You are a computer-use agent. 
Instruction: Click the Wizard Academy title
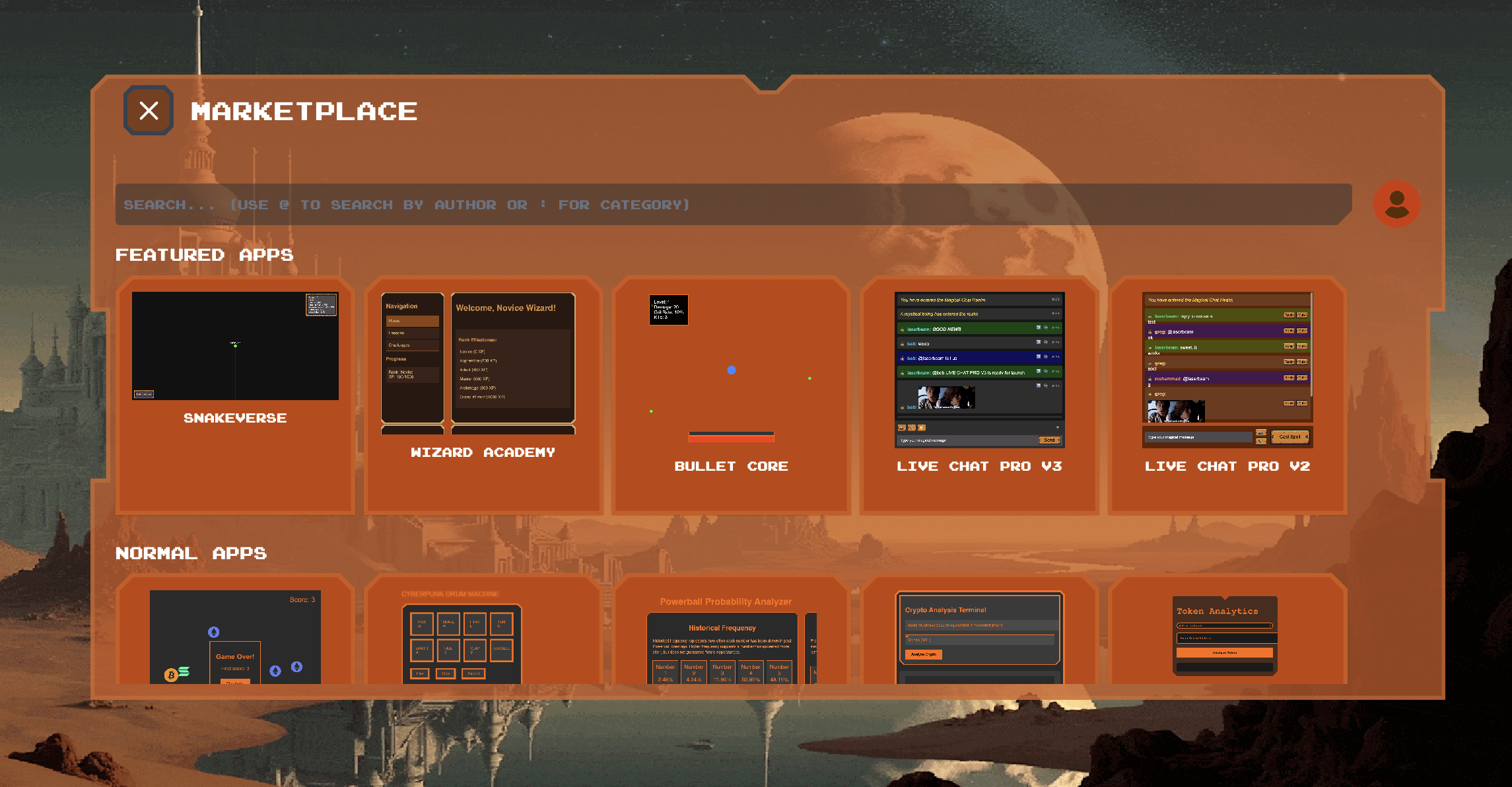point(483,452)
